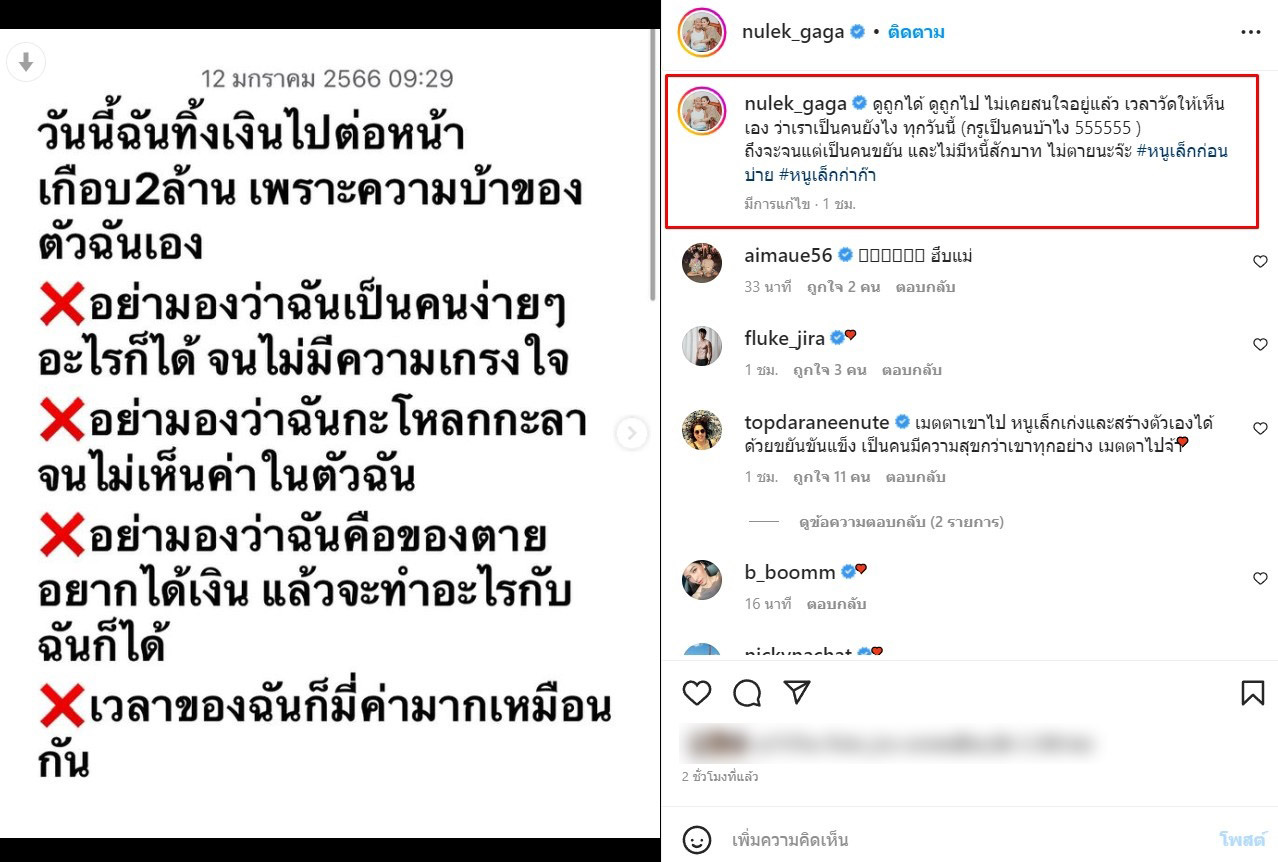1278x862 pixels.
Task: Open the nulek_gaga profile picture in the header
Action: (x=701, y=32)
